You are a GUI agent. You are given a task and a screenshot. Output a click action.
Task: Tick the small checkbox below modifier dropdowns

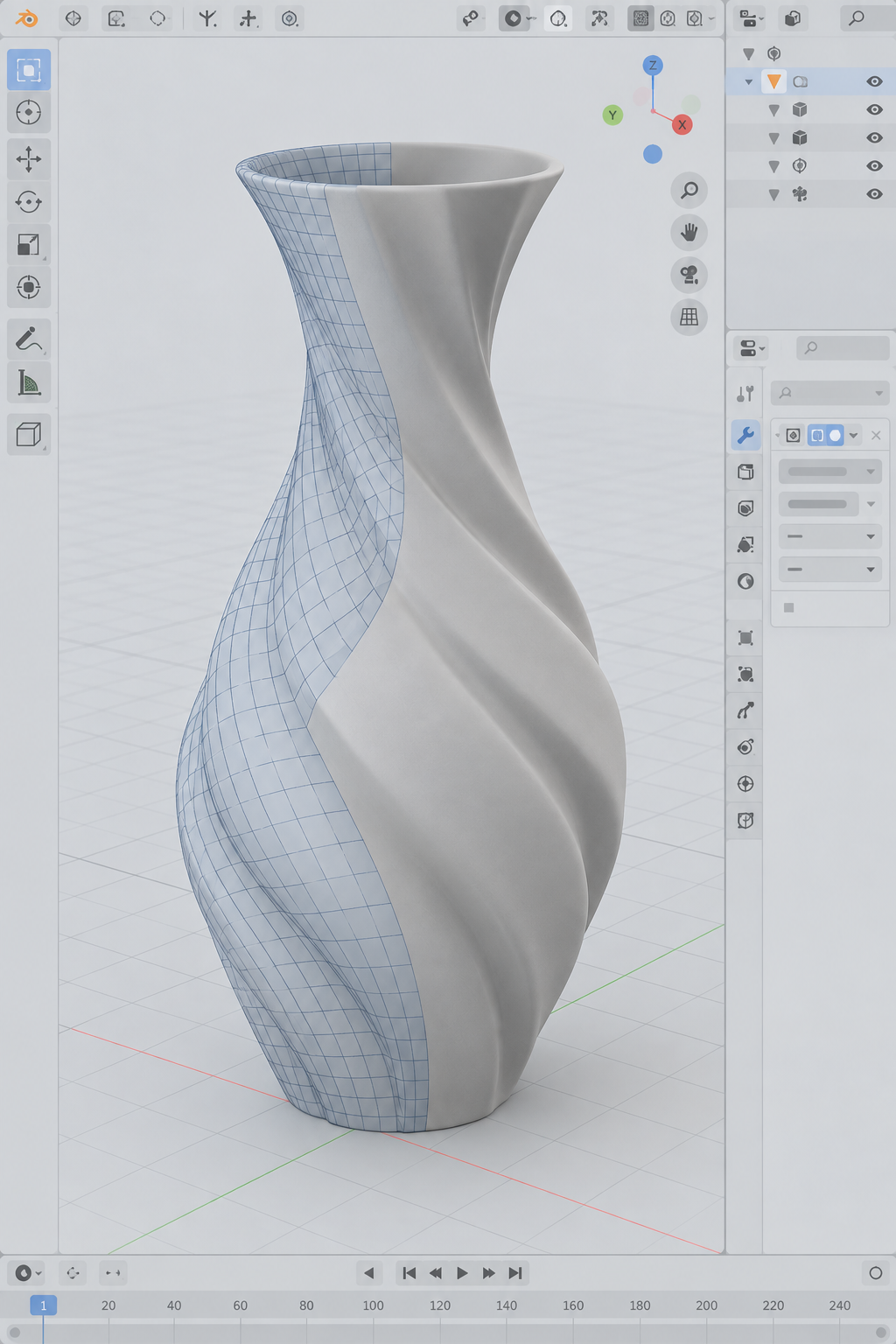click(x=789, y=607)
